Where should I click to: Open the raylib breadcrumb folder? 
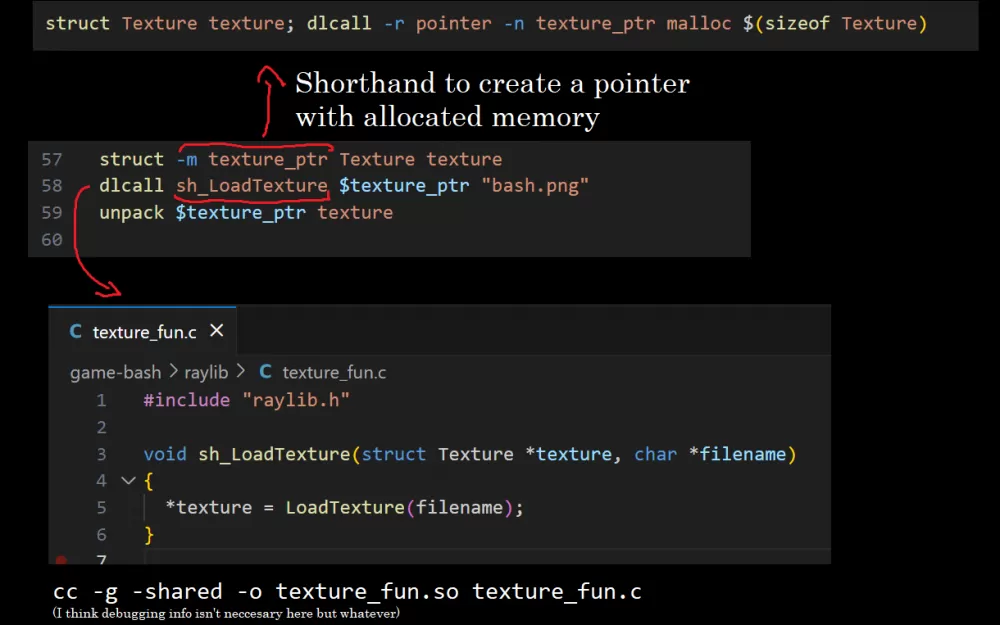click(x=206, y=372)
